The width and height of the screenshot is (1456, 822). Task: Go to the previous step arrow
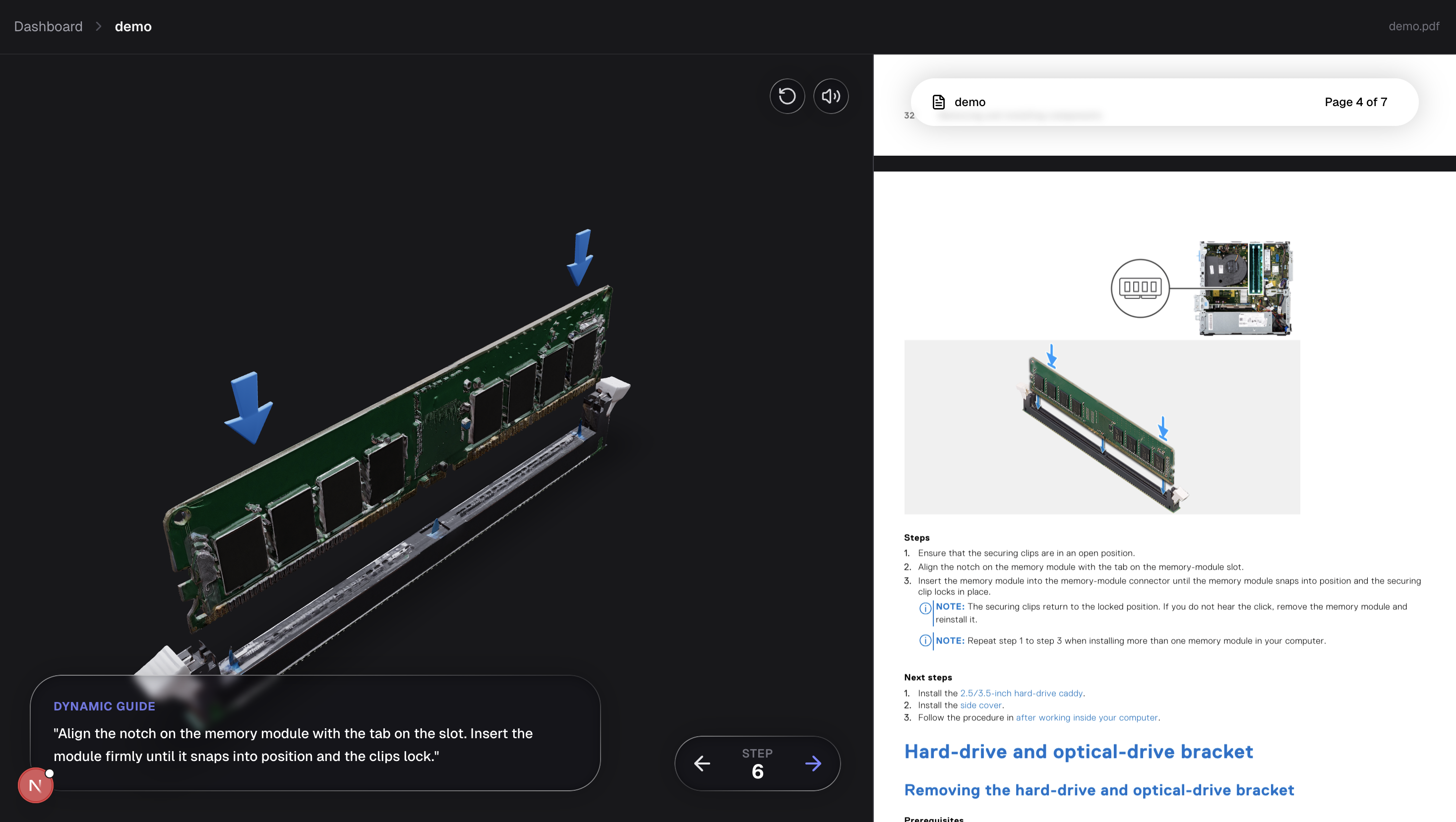702,763
